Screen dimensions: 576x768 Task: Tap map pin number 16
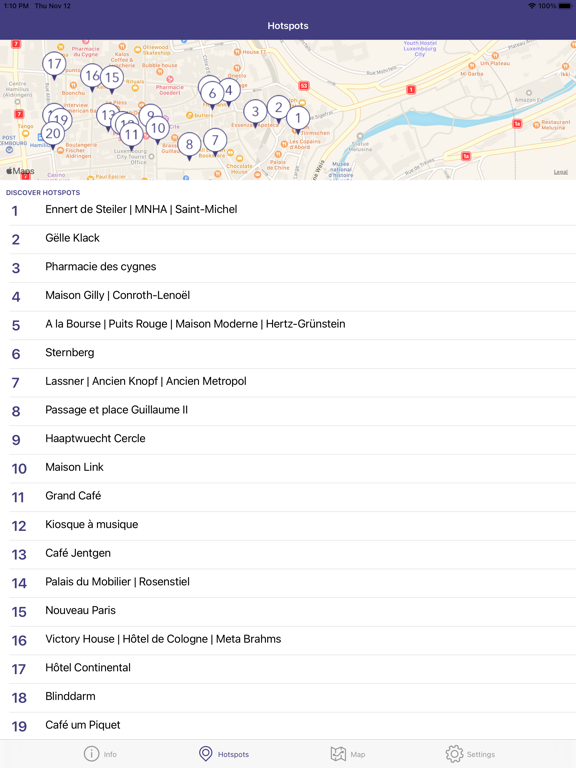92,76
